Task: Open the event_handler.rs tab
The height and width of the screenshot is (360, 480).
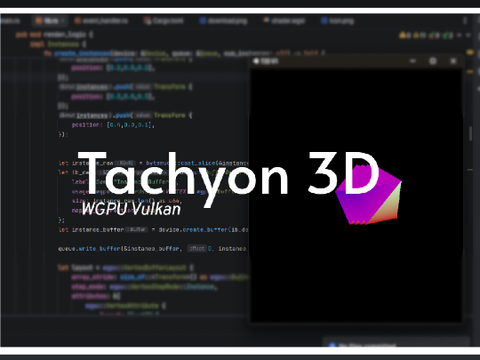Action: tap(101, 21)
